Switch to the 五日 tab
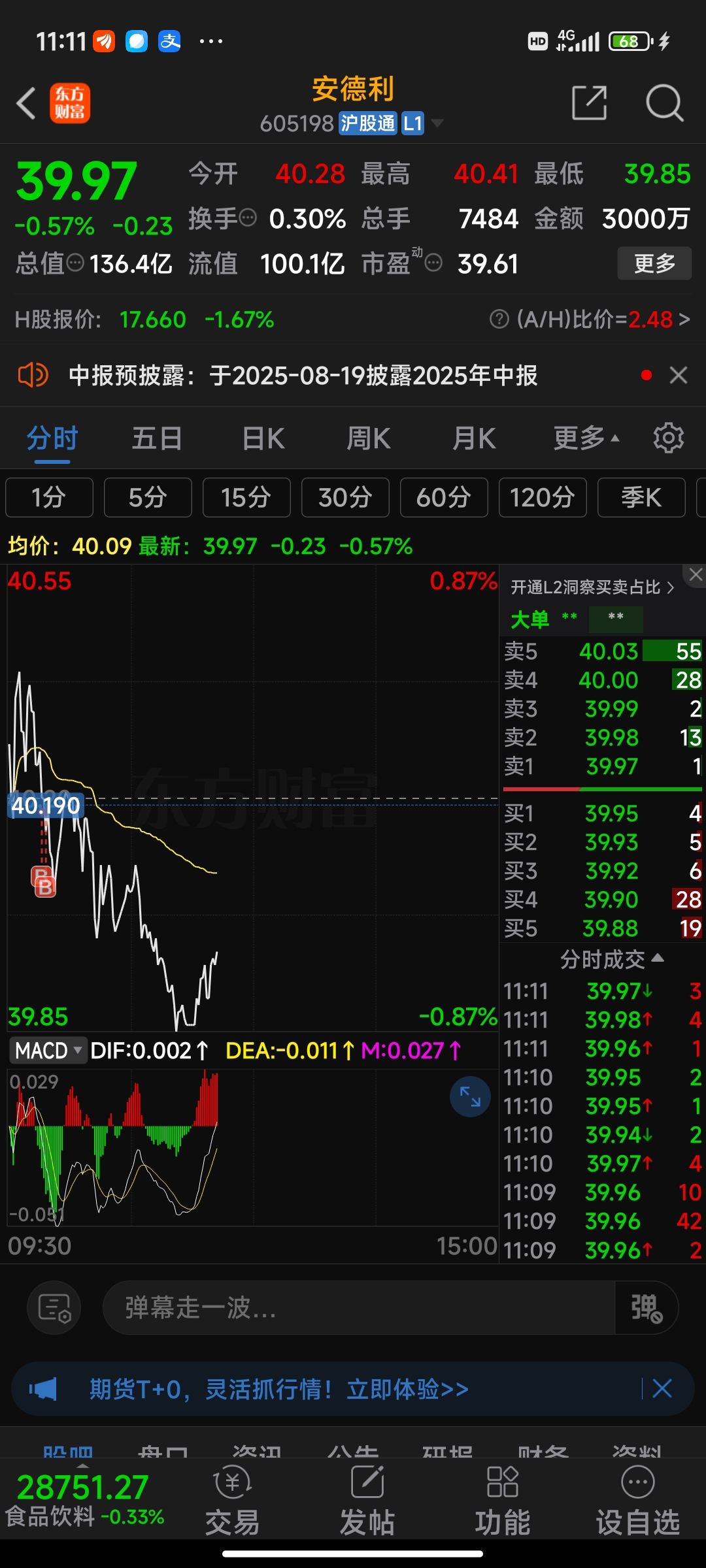The image size is (706, 1568). pyautogui.click(x=157, y=438)
